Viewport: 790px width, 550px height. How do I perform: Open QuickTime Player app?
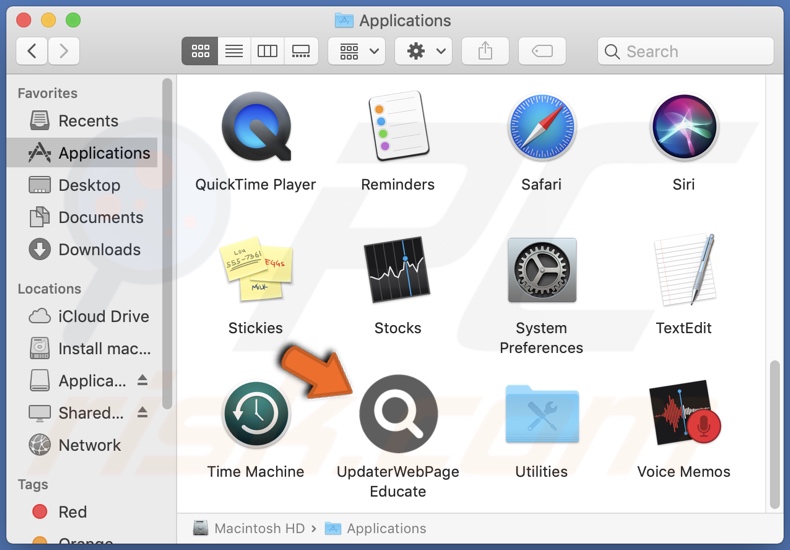(x=255, y=128)
